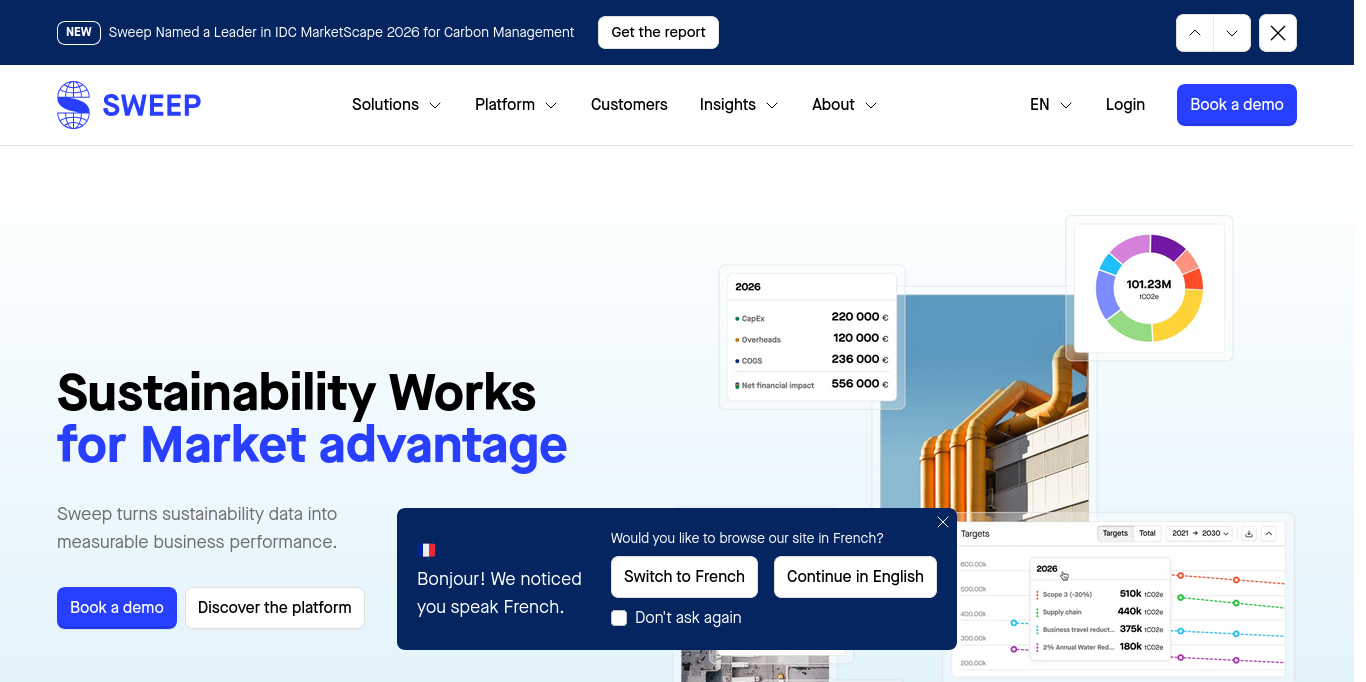This screenshot has width=1366, height=682.
Task: Open the Login page
Action: 1125,105
